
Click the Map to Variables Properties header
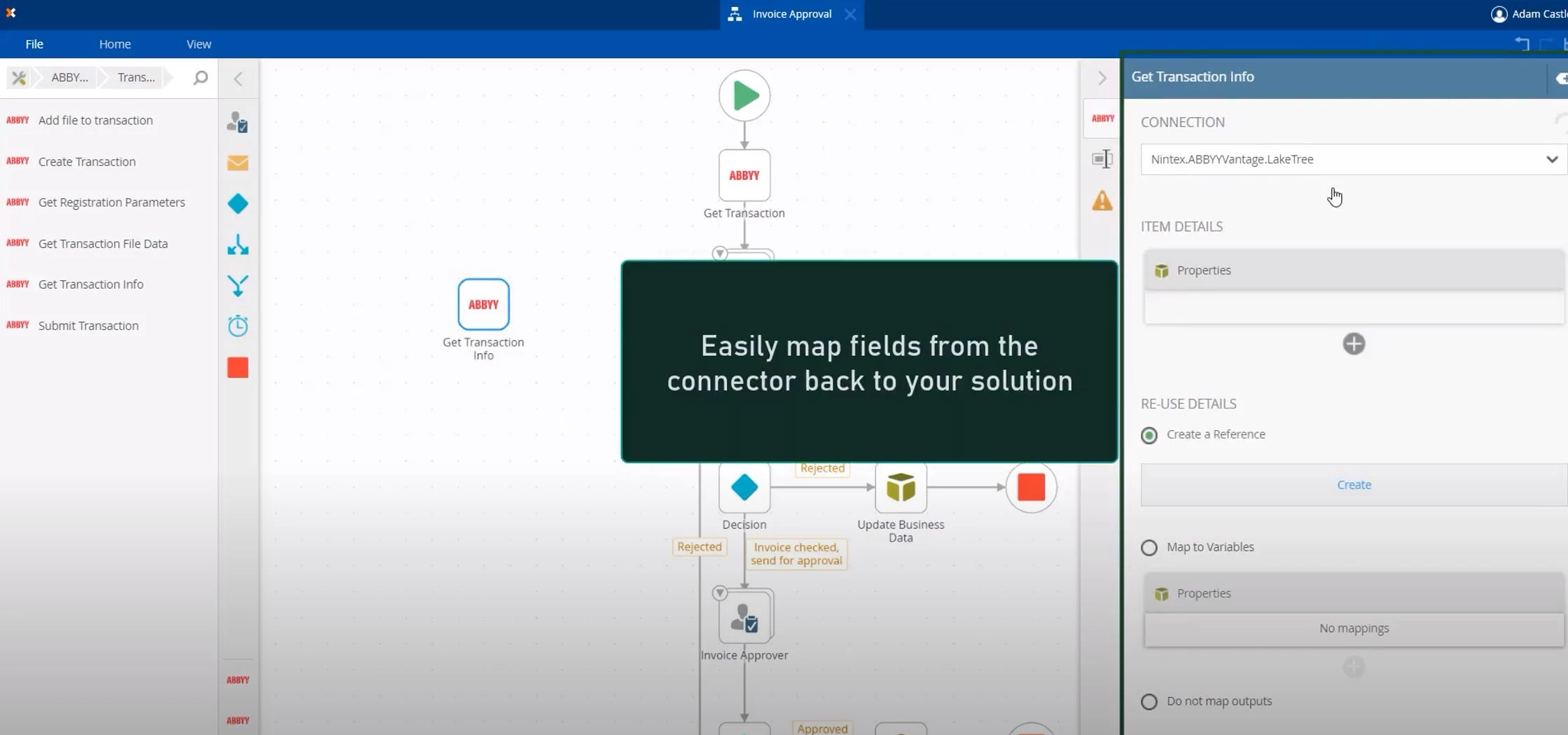(1353, 593)
